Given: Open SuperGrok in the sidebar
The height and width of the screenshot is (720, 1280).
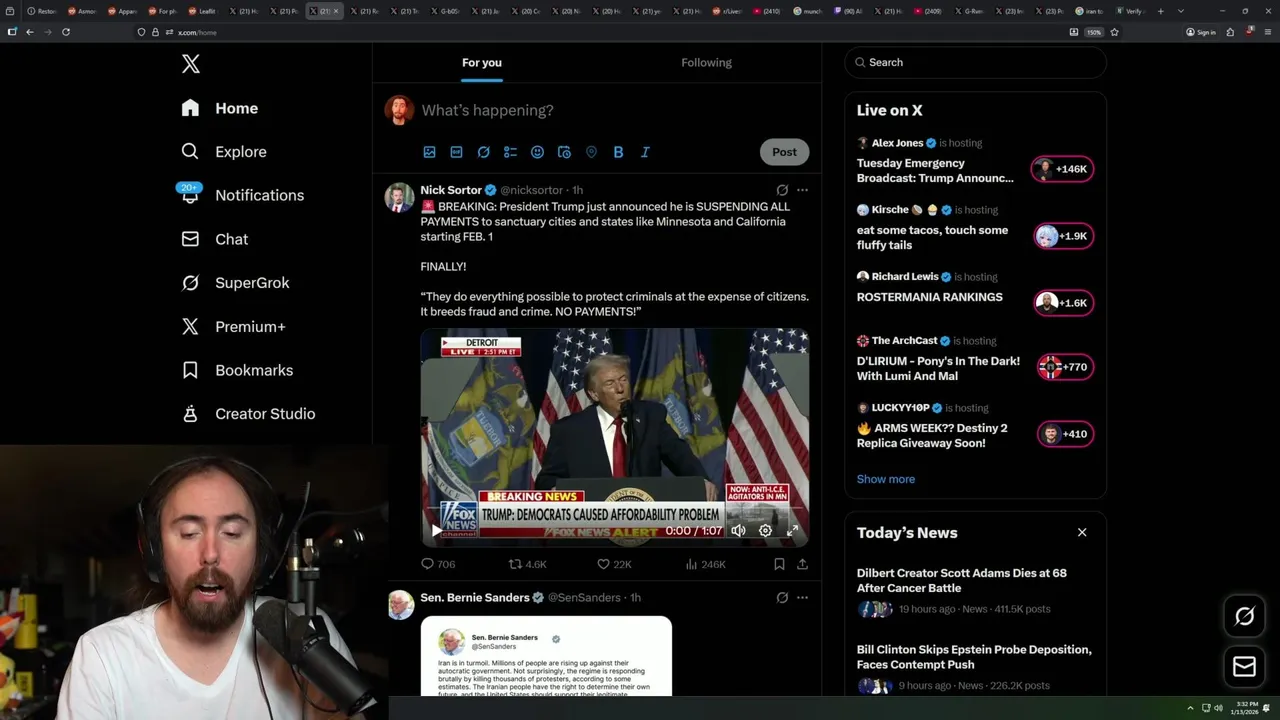Looking at the screenshot, I should (235, 283).
